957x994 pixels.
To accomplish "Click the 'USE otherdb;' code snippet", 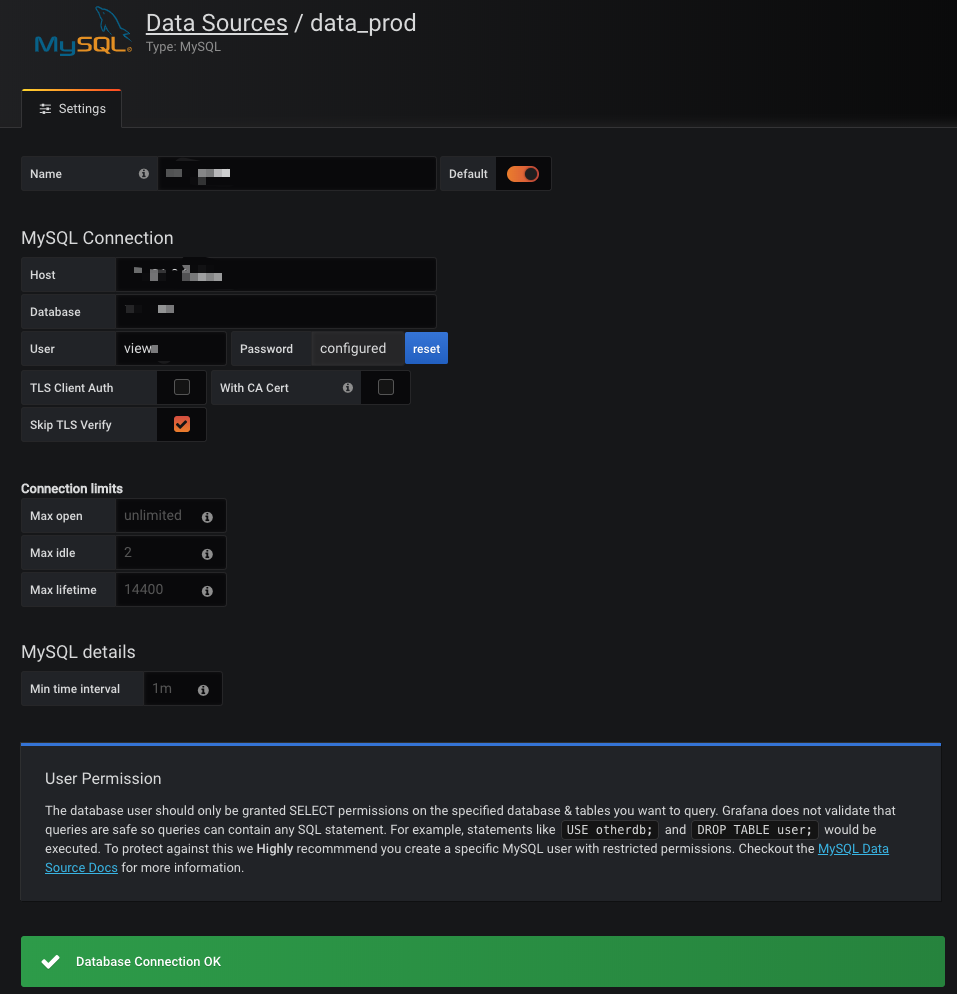I will 610,830.
